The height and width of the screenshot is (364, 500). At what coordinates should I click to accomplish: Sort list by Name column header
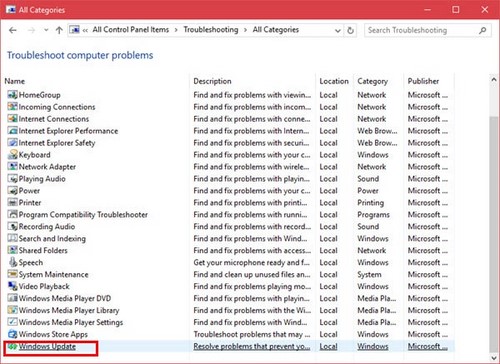15,81
